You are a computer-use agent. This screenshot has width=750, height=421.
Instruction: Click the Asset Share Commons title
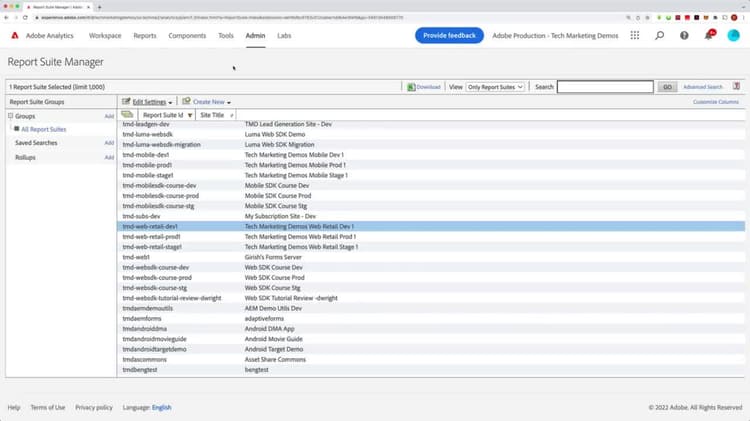275,359
